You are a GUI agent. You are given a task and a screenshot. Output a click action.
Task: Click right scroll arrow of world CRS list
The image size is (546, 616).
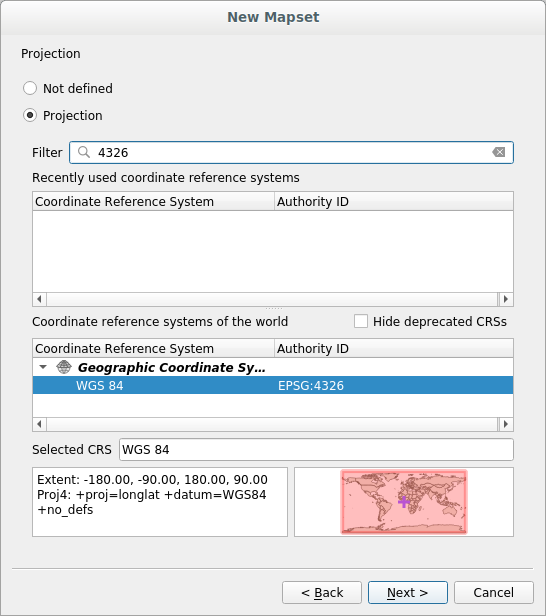pos(506,424)
